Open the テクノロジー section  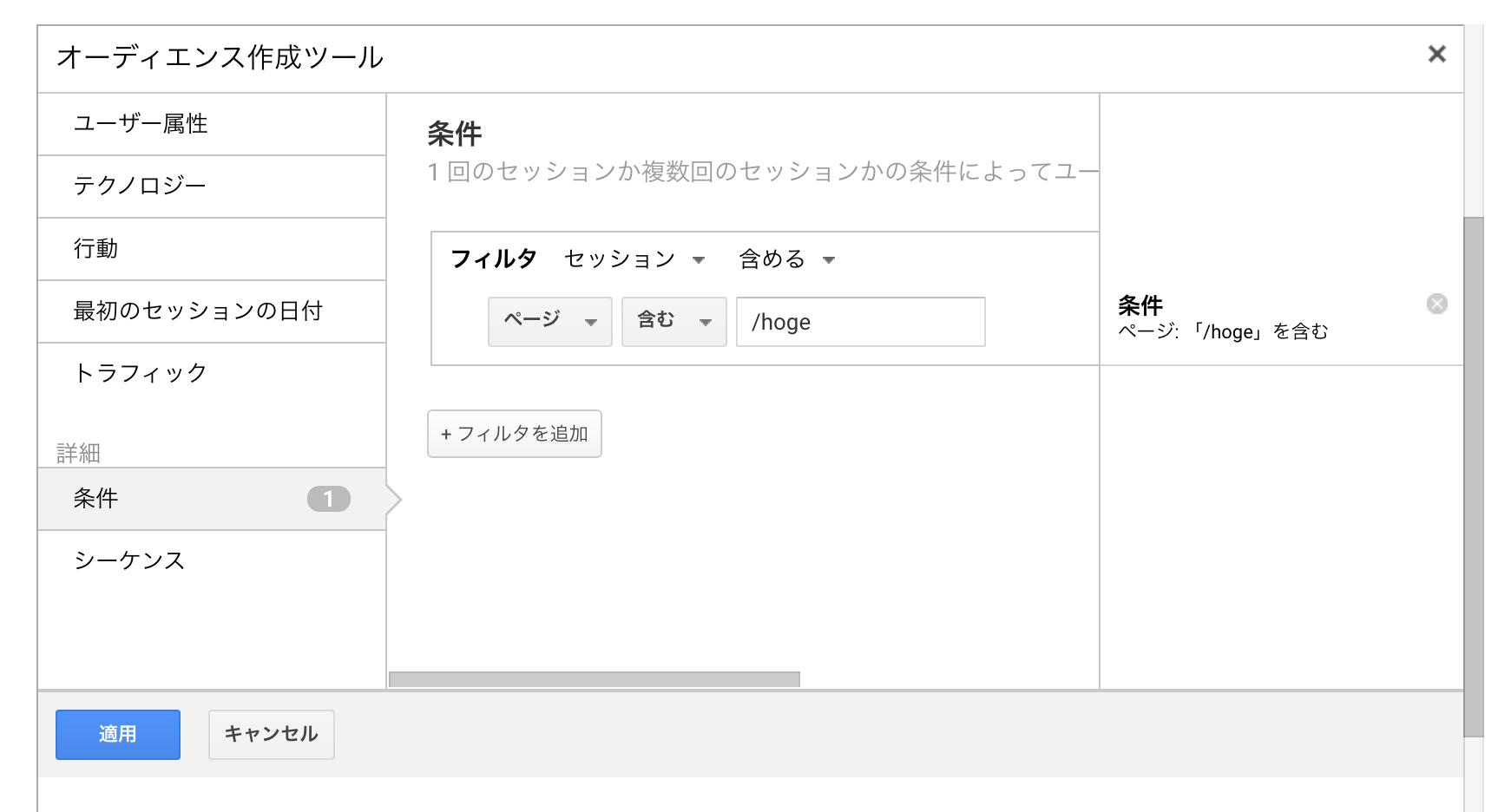pyautogui.click(x=140, y=187)
